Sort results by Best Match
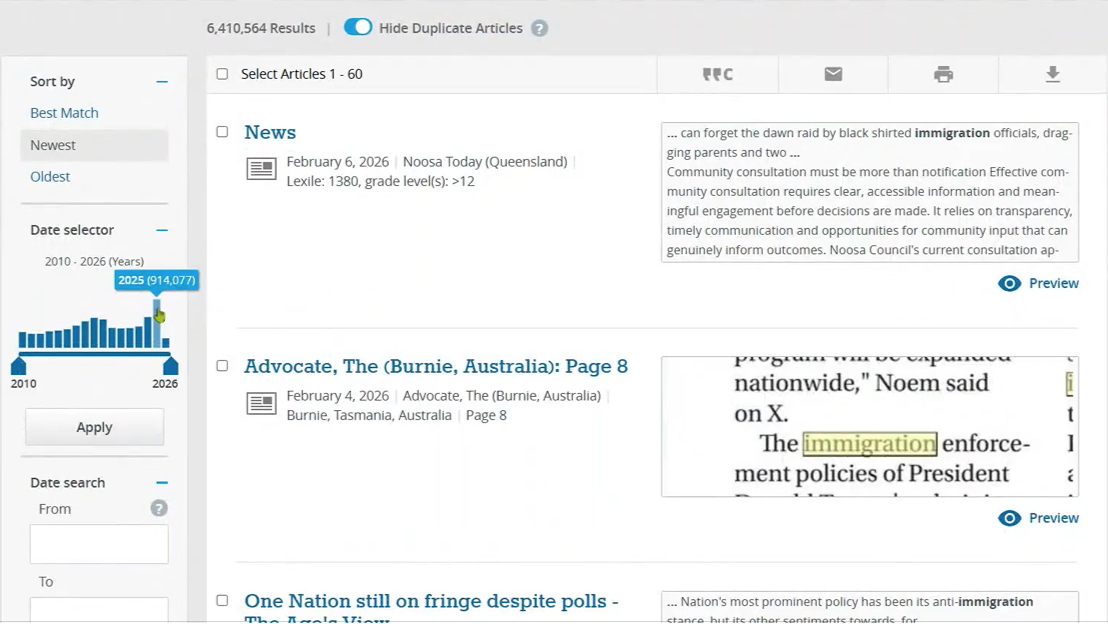This screenshot has height=624, width=1108. [x=64, y=113]
